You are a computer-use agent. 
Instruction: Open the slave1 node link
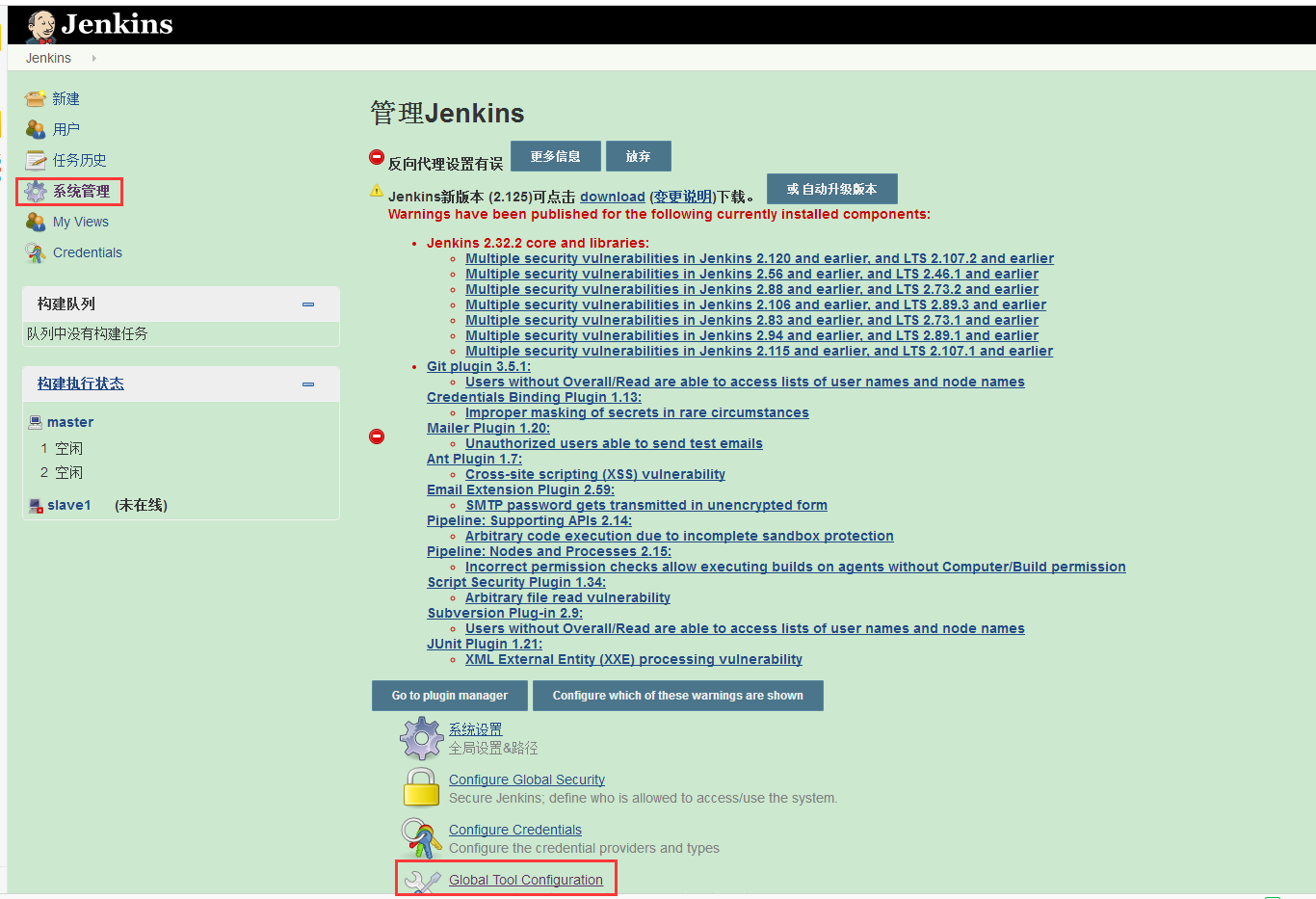point(69,505)
